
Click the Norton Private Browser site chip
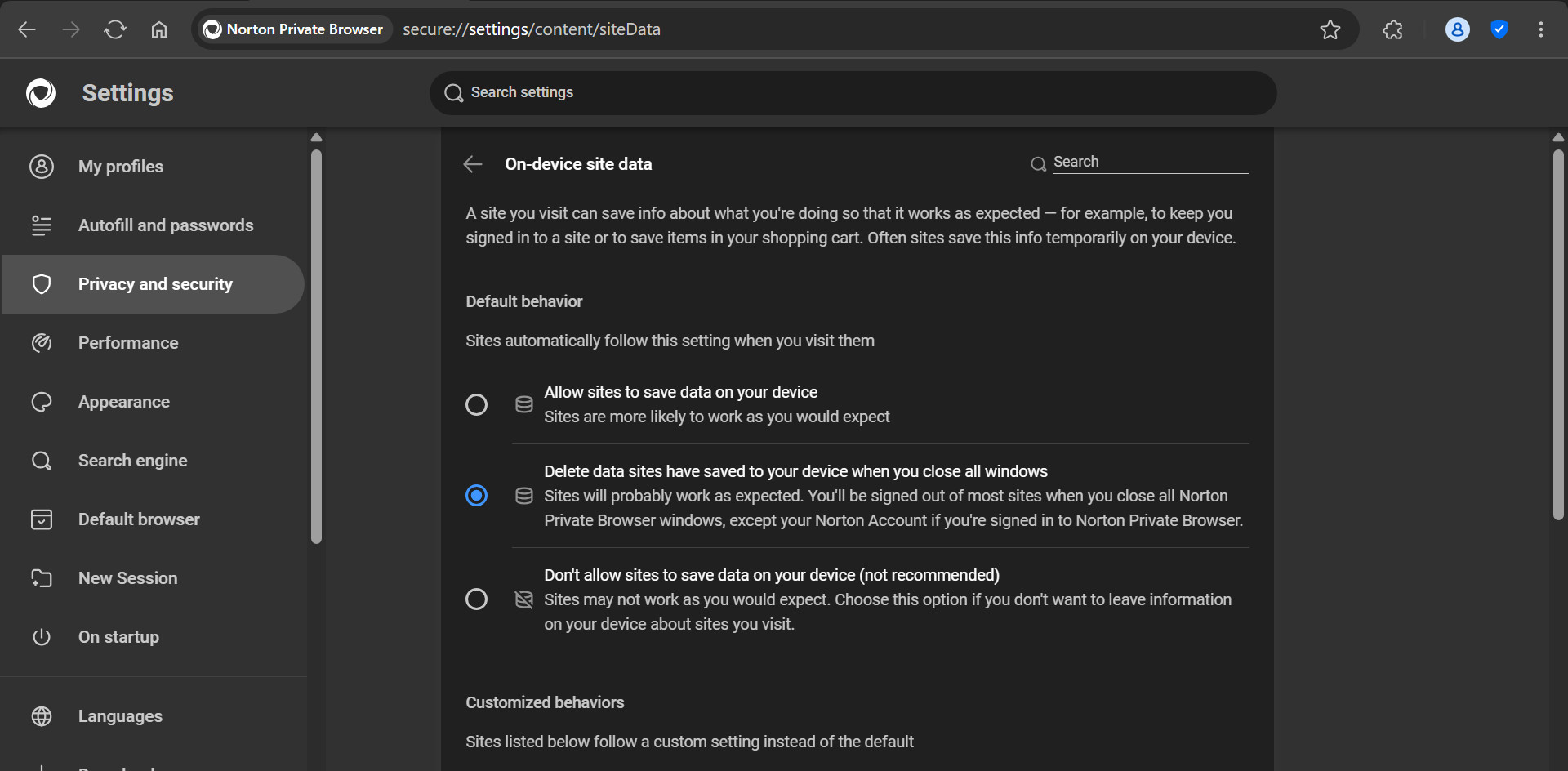(x=294, y=29)
